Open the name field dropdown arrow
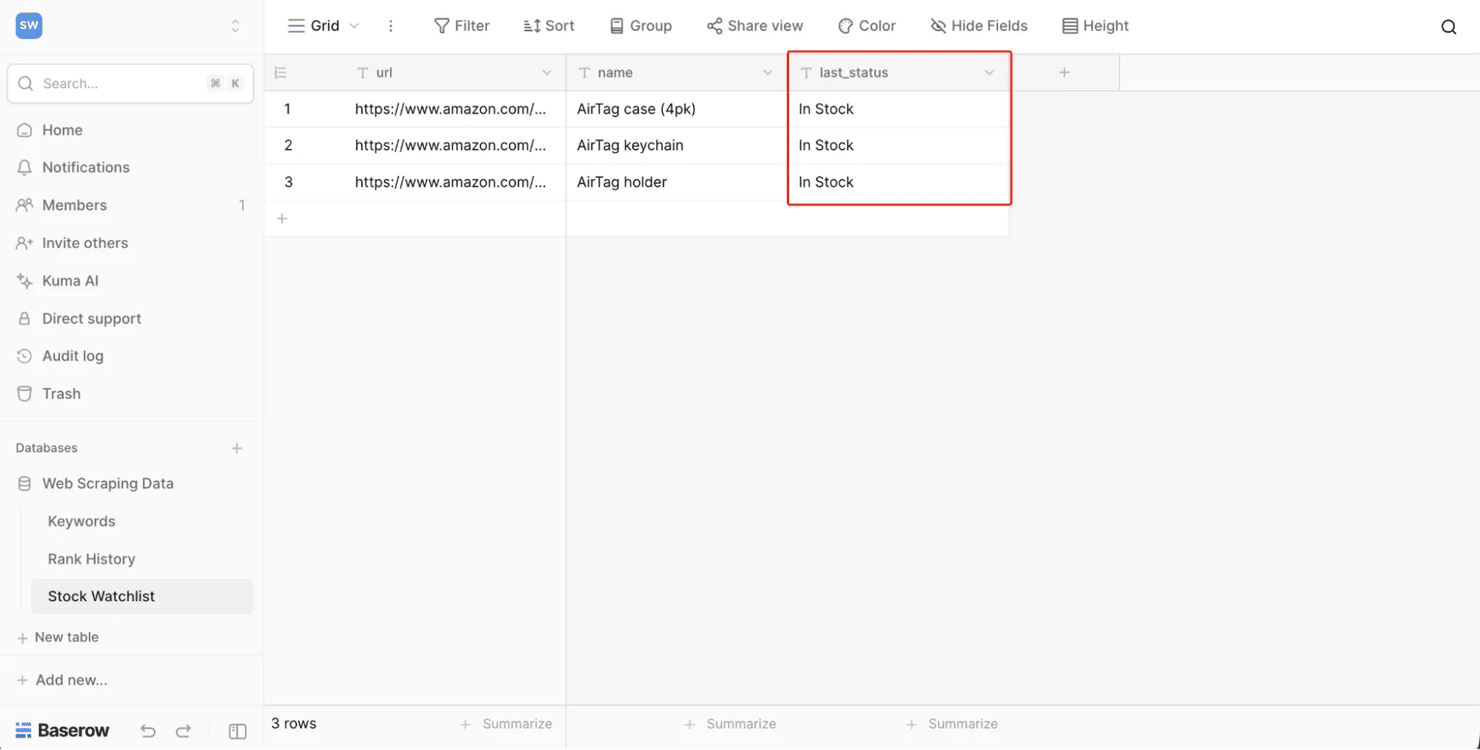The height and width of the screenshot is (750, 1480). pos(768,73)
